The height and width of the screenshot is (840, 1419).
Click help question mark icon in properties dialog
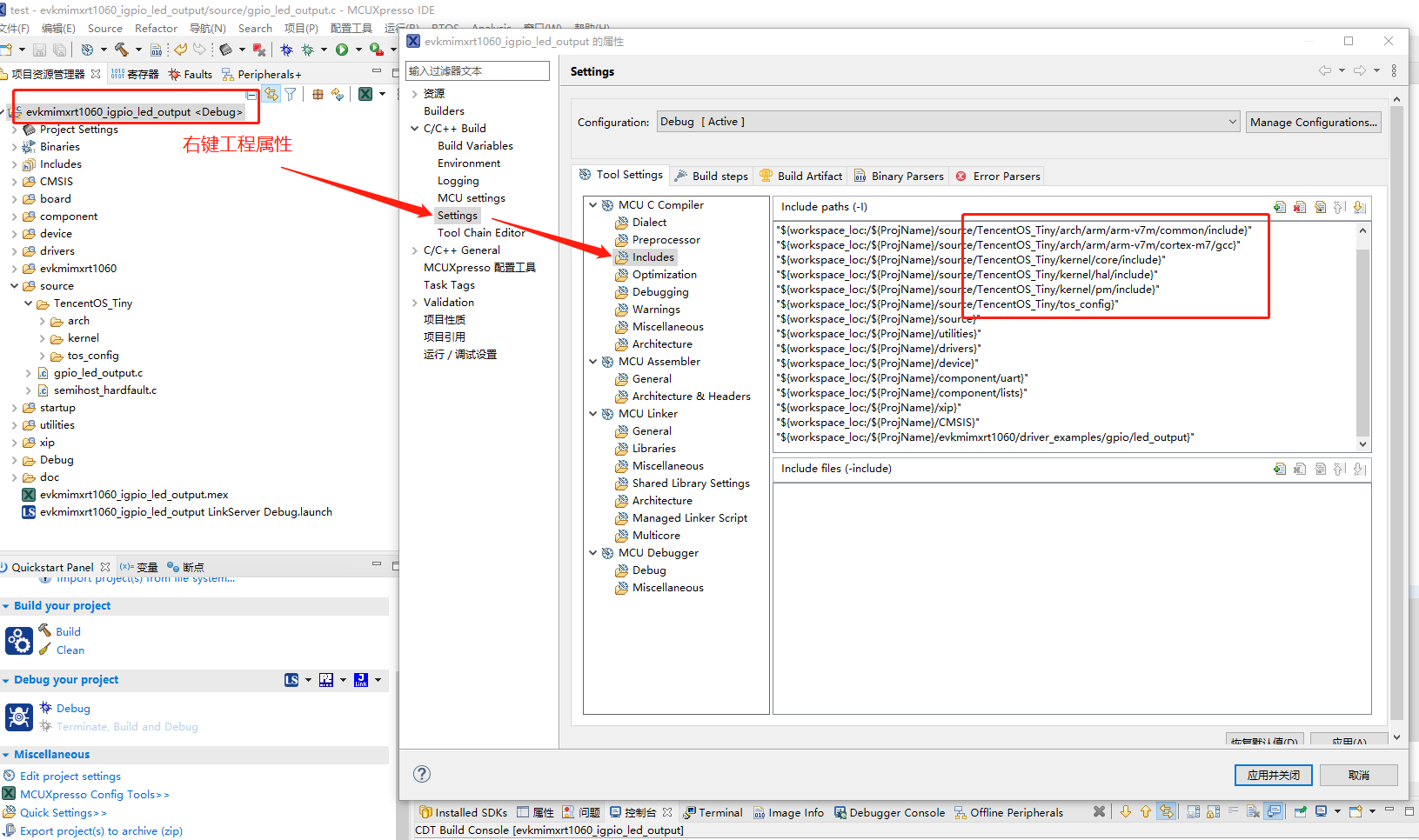pyautogui.click(x=422, y=774)
